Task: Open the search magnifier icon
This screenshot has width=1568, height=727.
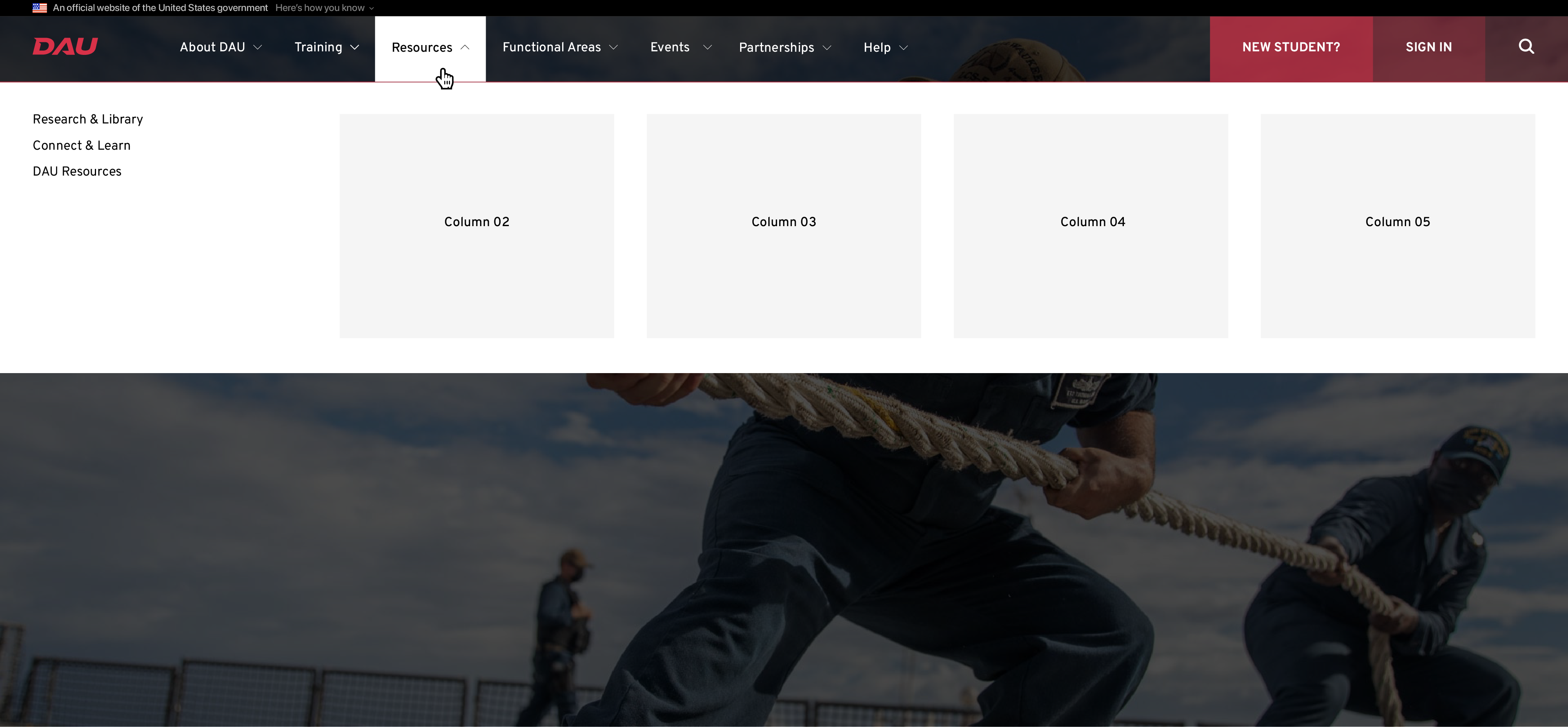Action: pos(1526,47)
